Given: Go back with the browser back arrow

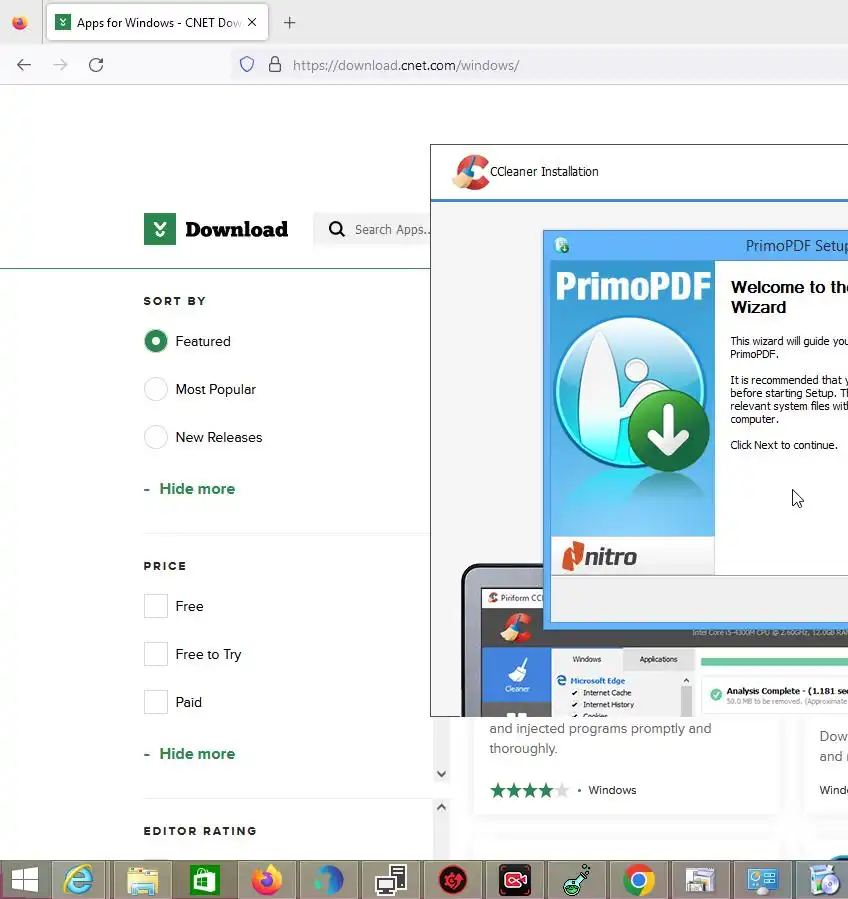Looking at the screenshot, I should (x=24, y=65).
